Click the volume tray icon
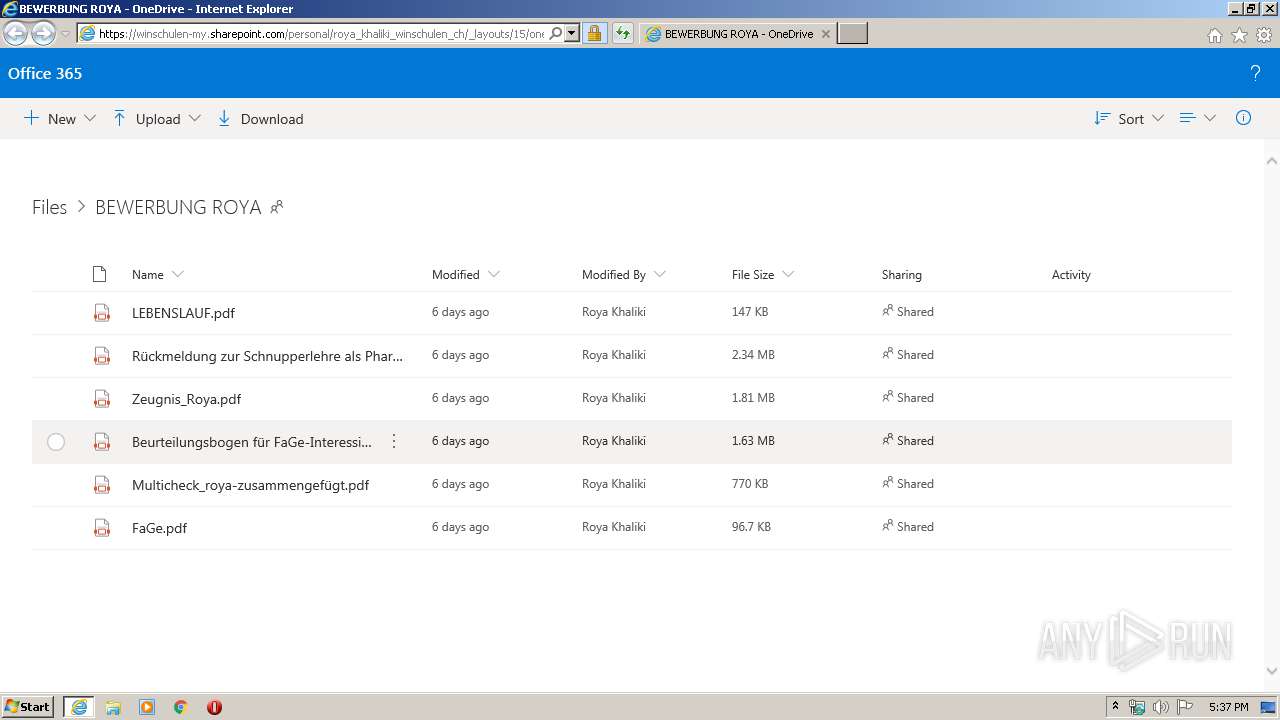 click(1161, 707)
